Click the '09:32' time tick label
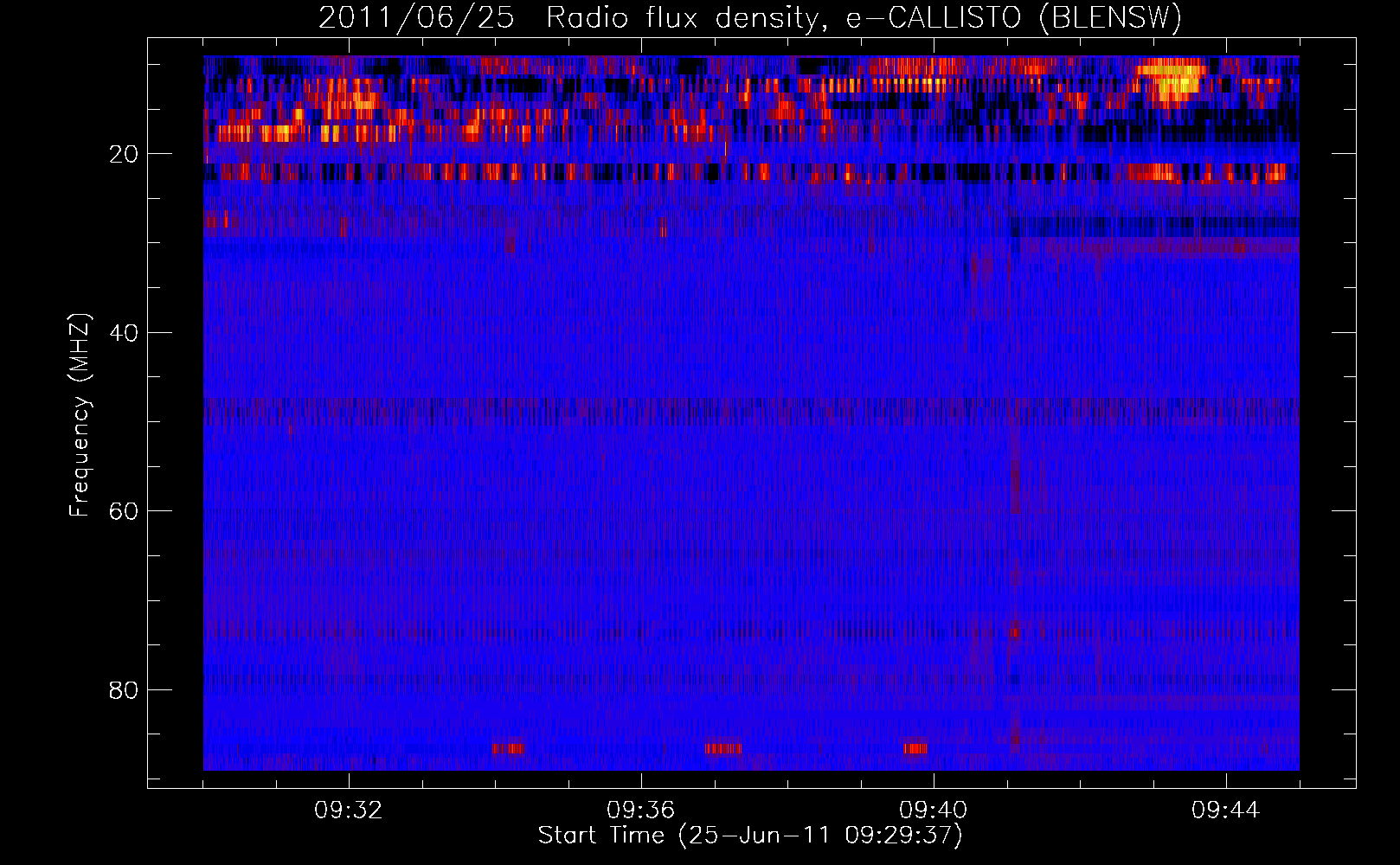Screen dimensions: 1400x865 tap(349, 811)
